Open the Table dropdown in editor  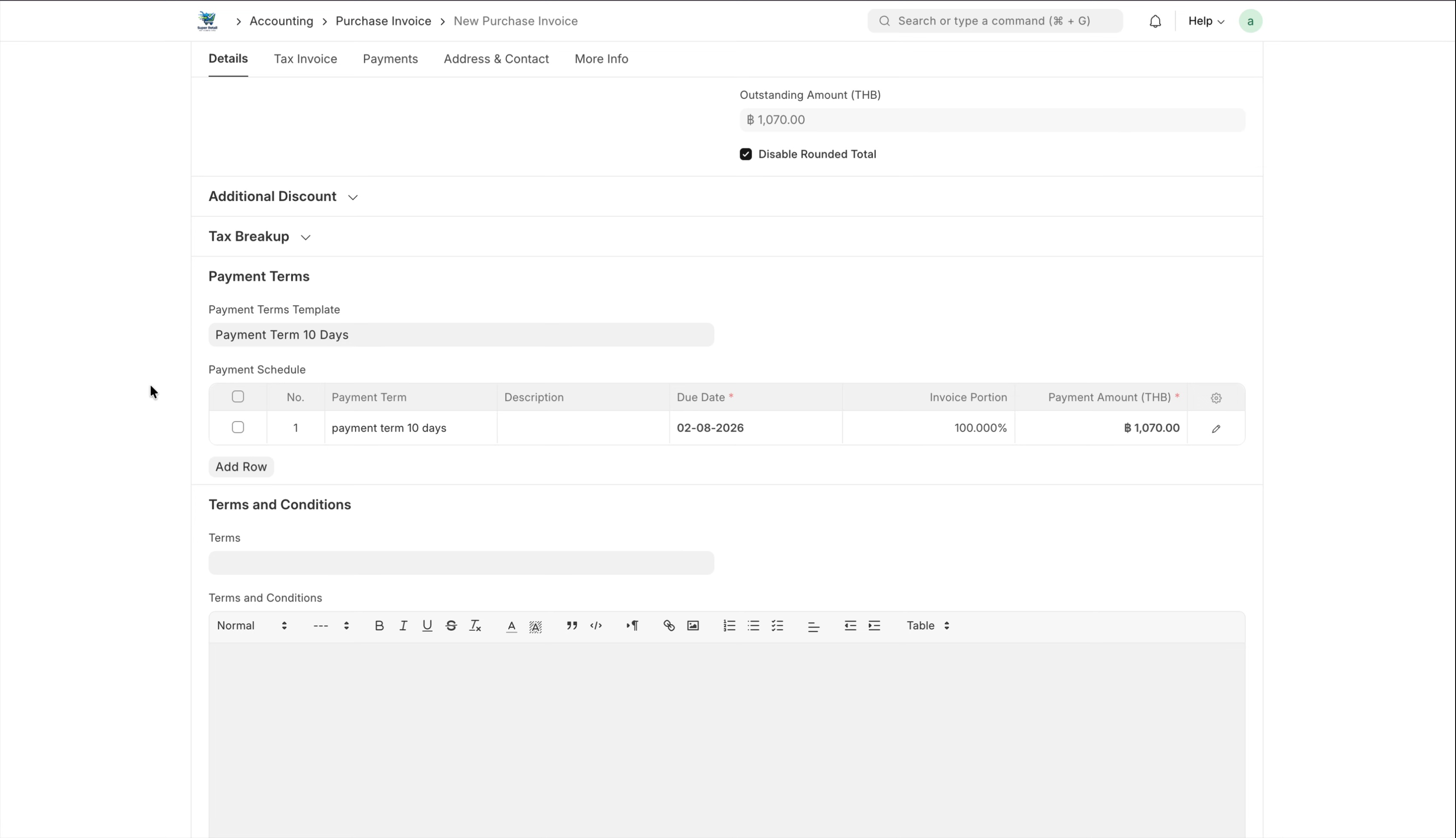tap(928, 626)
